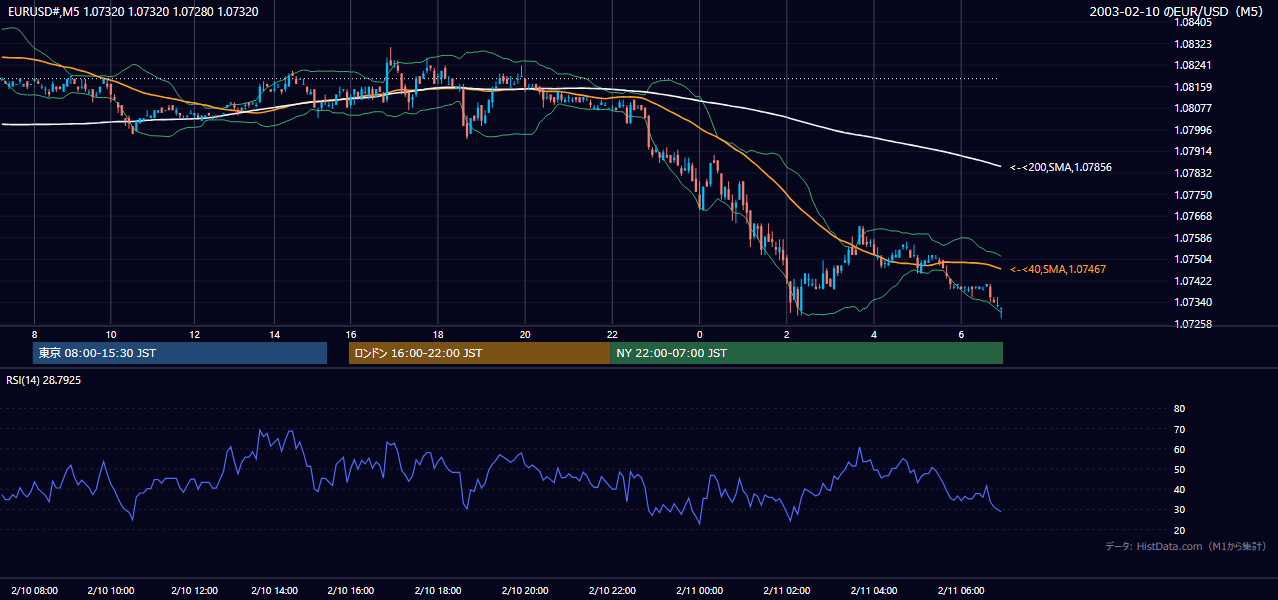1278x600 pixels.
Task: Click hour marker 0 under price chart
Action: (700, 334)
